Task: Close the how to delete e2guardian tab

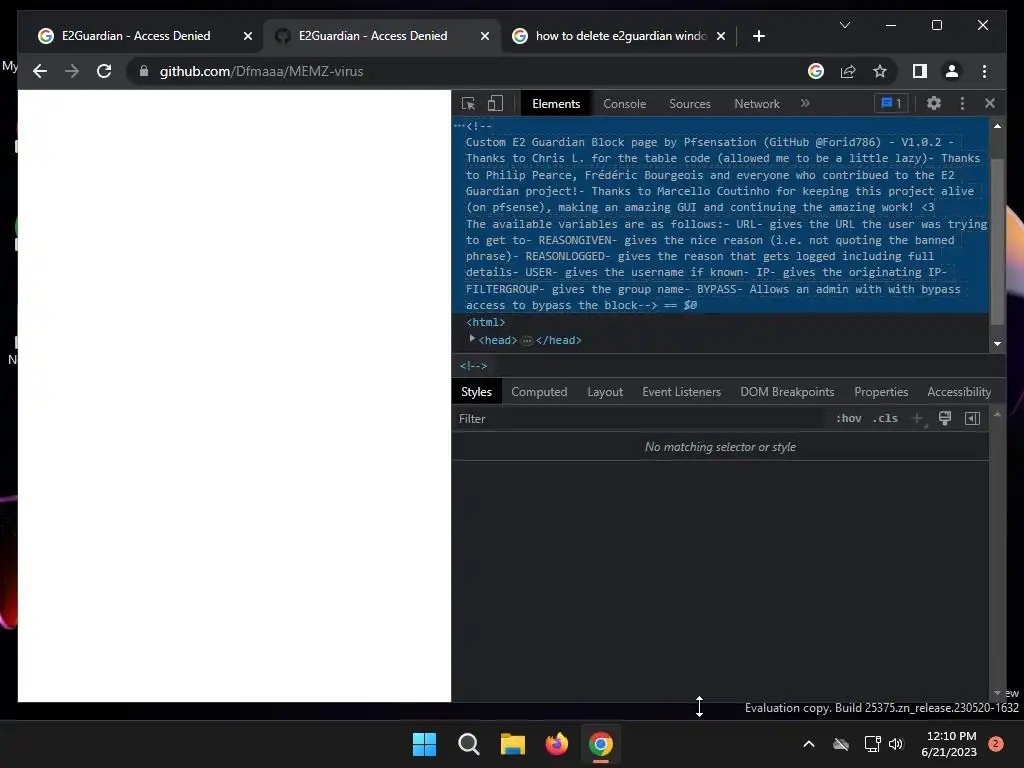Action: (720, 36)
